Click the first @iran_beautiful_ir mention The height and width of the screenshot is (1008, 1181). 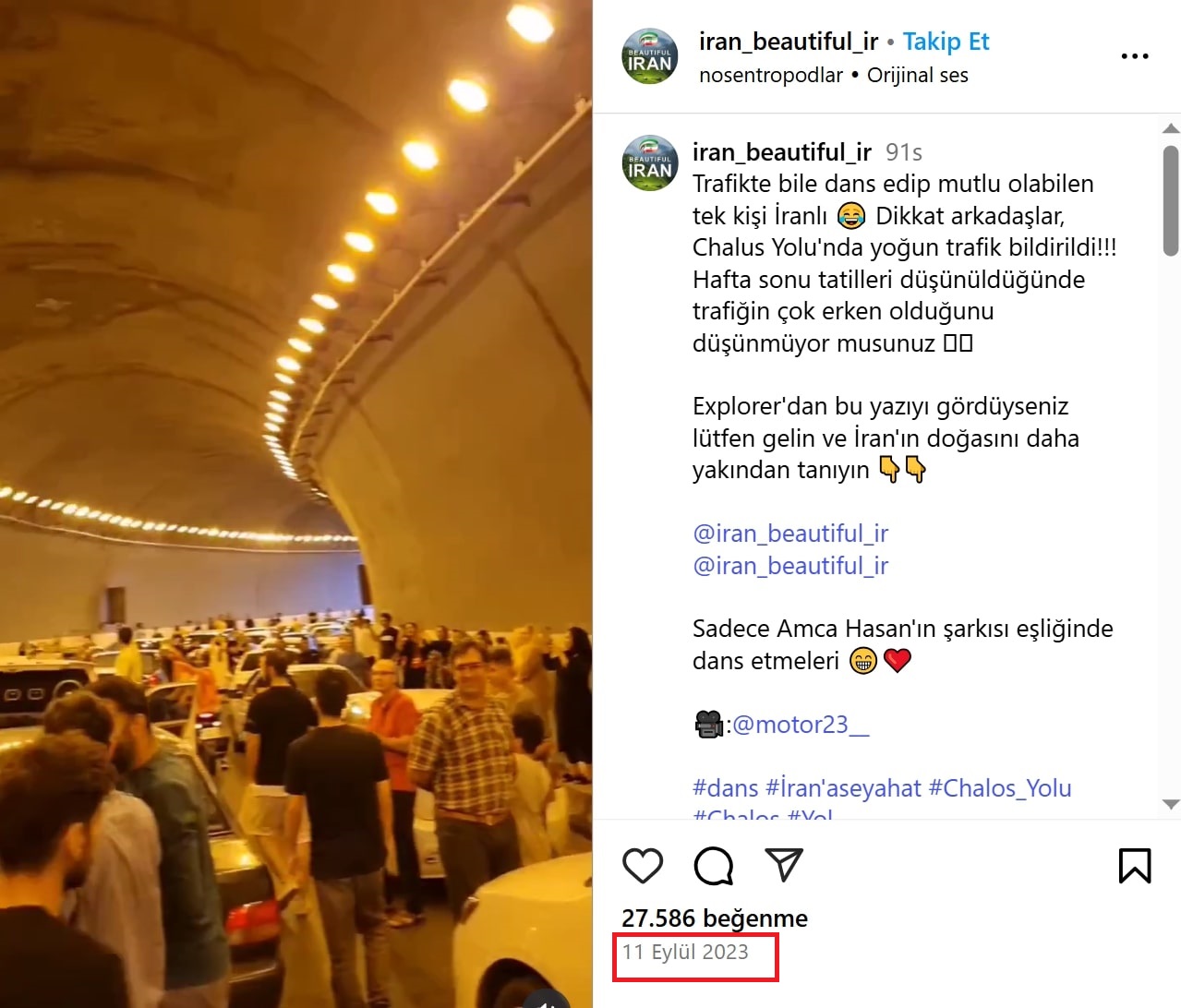pyautogui.click(x=790, y=534)
